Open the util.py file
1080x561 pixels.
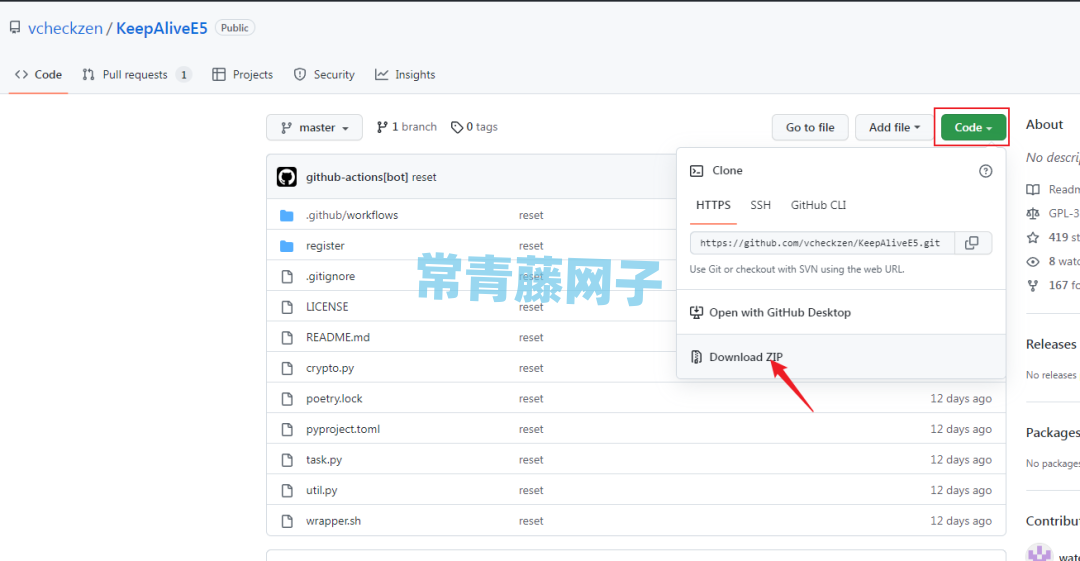pos(322,490)
